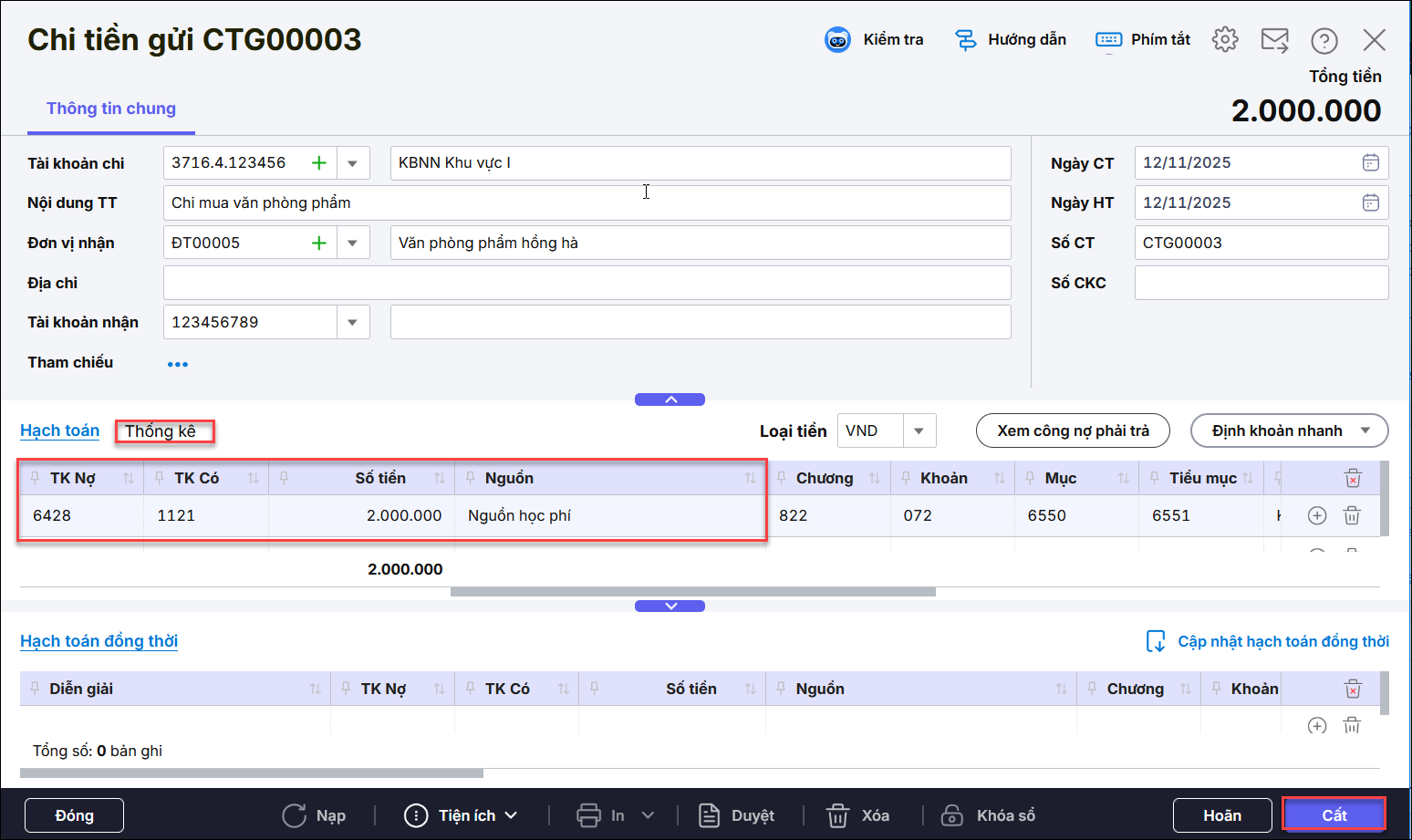Image resolution: width=1412 pixels, height=840 pixels.
Task: Click the Nội dung TT text field
Action: coord(586,202)
